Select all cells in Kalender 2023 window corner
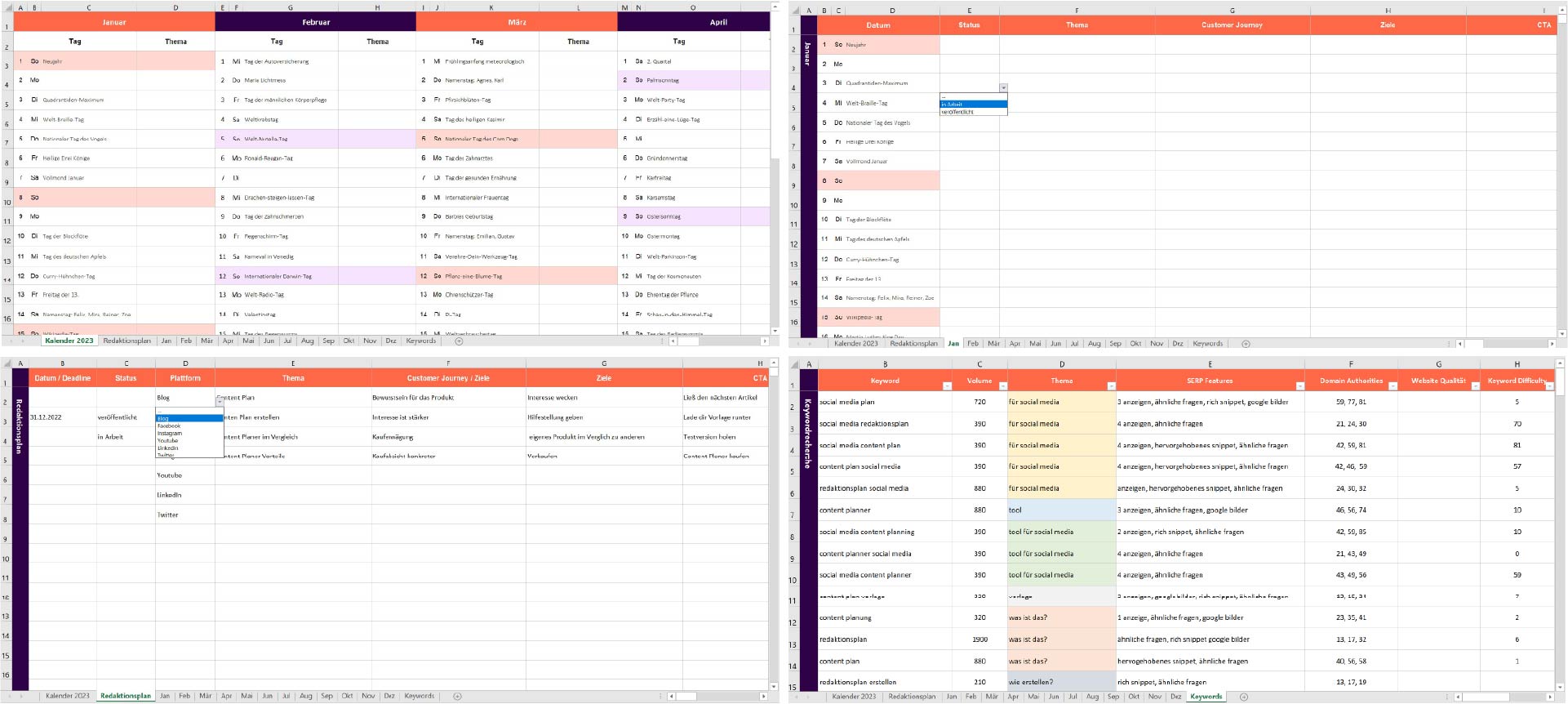This screenshot has width=1568, height=704. 6,7
